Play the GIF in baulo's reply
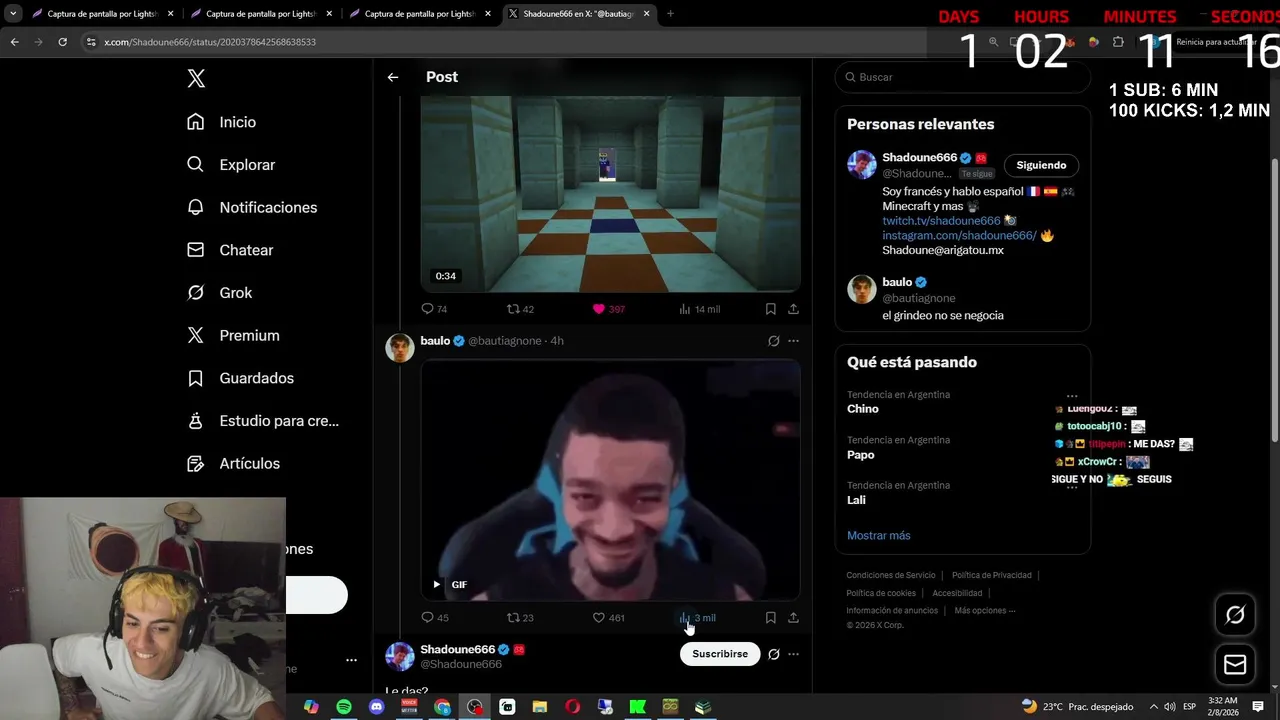 tap(437, 584)
